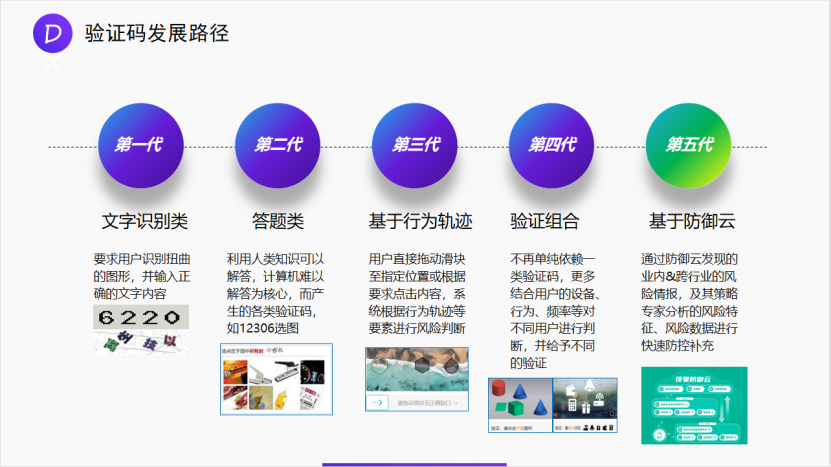The width and height of the screenshot is (831, 467).
Task: Click the white X mark below the logo
Action: [52, 64]
